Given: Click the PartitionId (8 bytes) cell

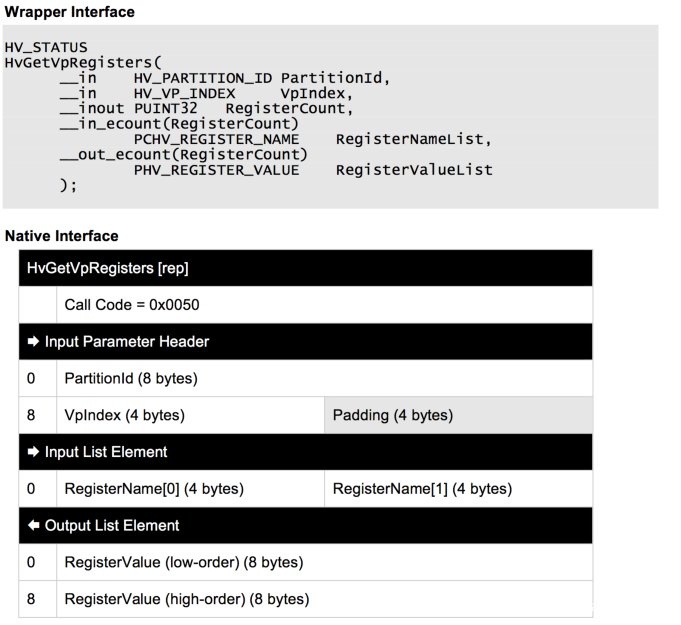Looking at the screenshot, I should tap(131, 379).
